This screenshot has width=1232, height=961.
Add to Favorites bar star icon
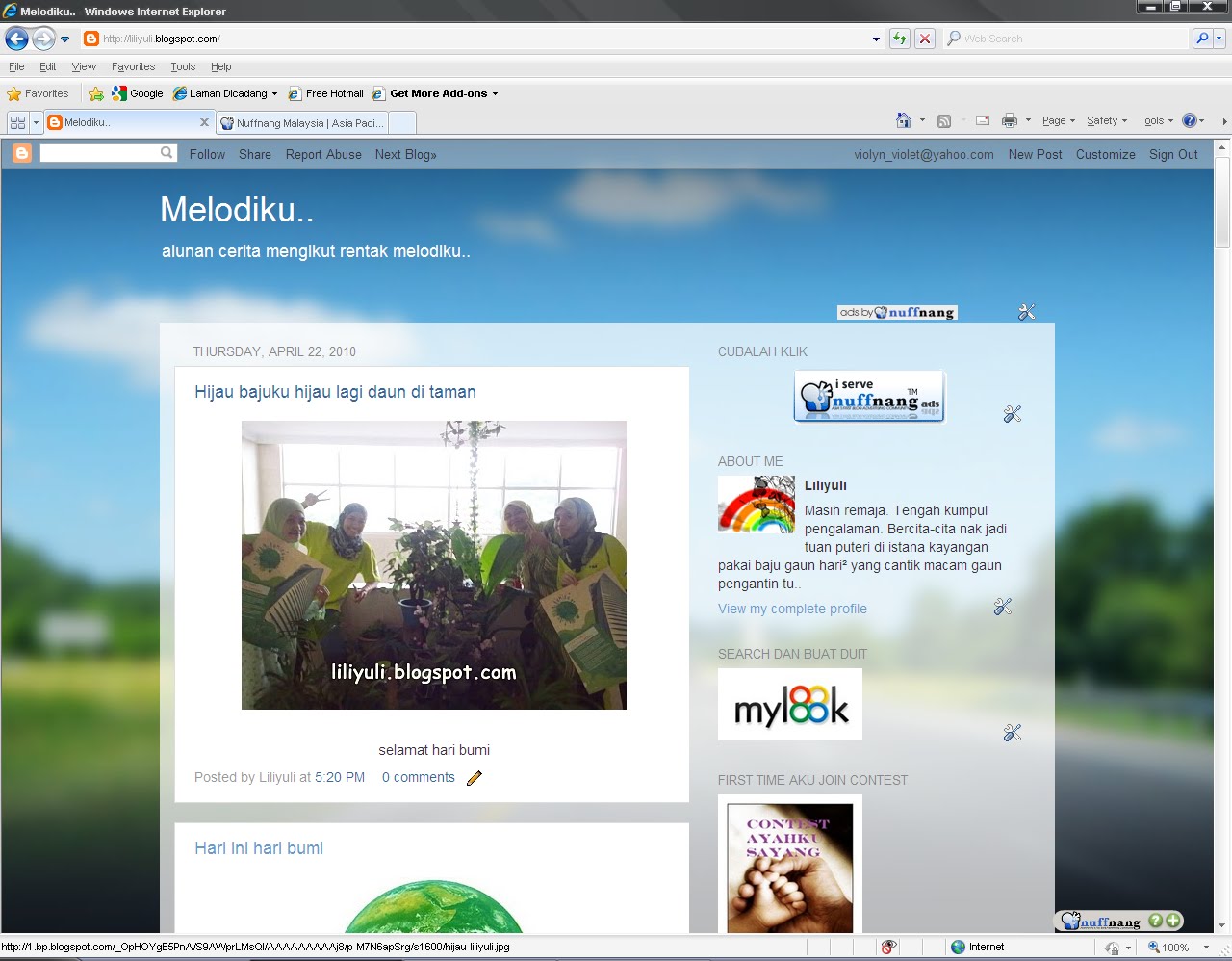(x=96, y=93)
